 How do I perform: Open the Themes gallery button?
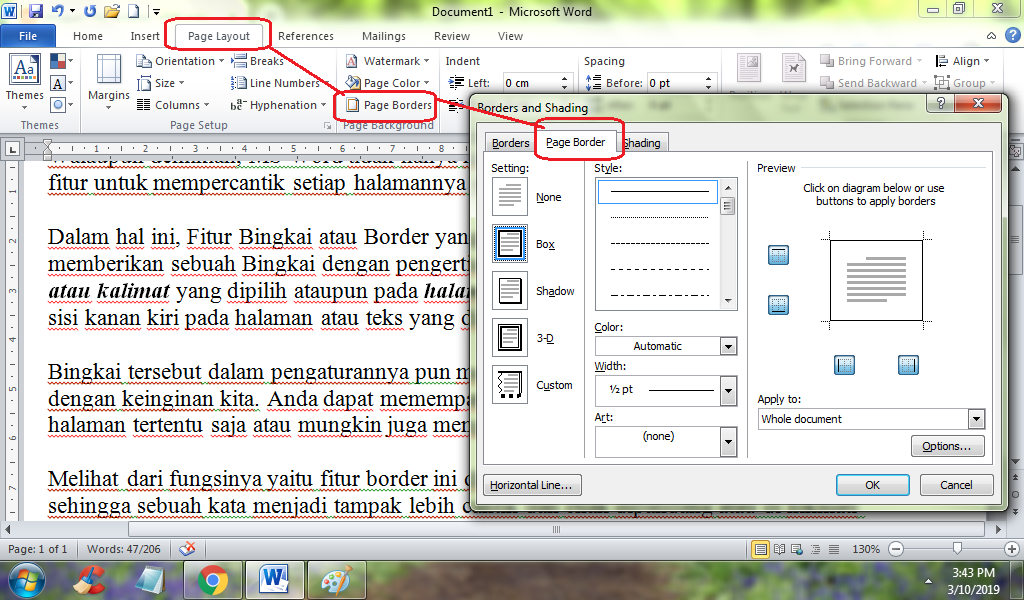24,82
